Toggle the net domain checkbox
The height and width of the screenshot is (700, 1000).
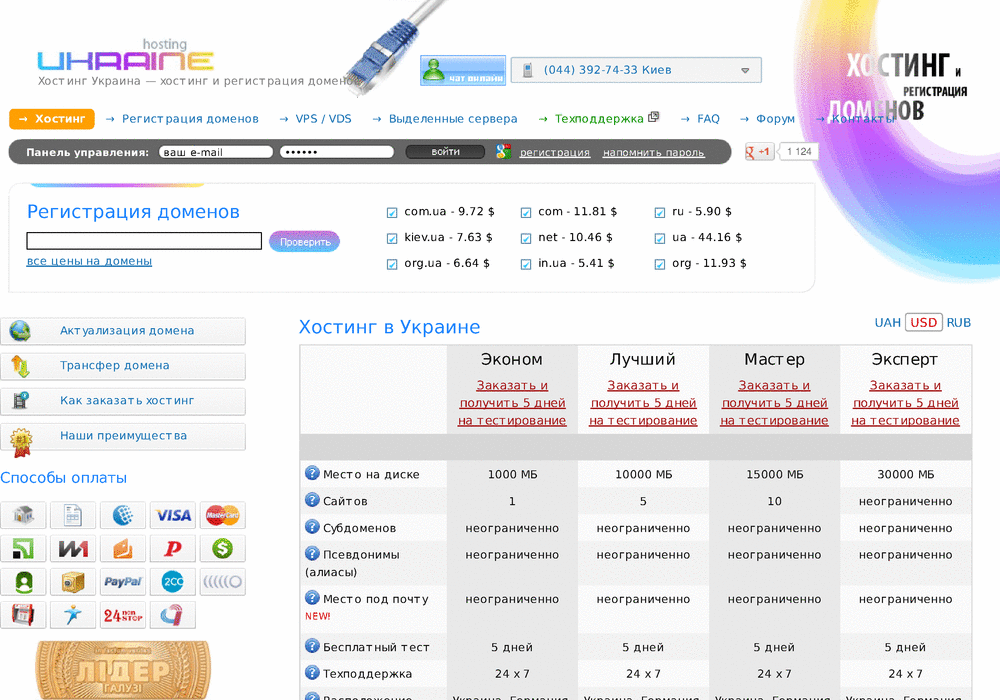[526, 239]
